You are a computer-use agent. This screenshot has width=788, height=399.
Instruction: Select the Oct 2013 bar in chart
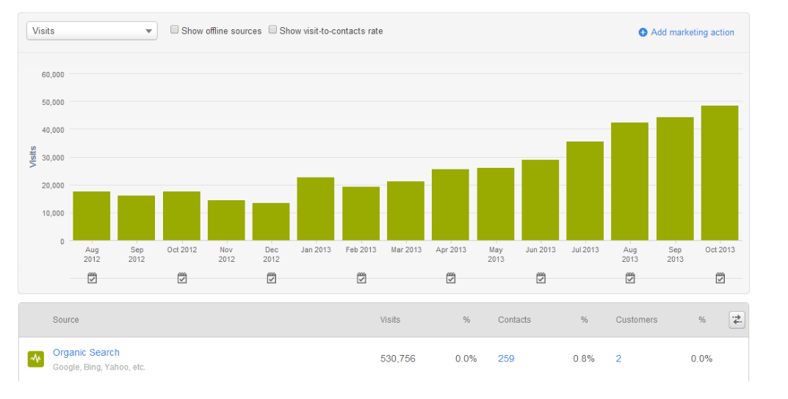[720, 173]
